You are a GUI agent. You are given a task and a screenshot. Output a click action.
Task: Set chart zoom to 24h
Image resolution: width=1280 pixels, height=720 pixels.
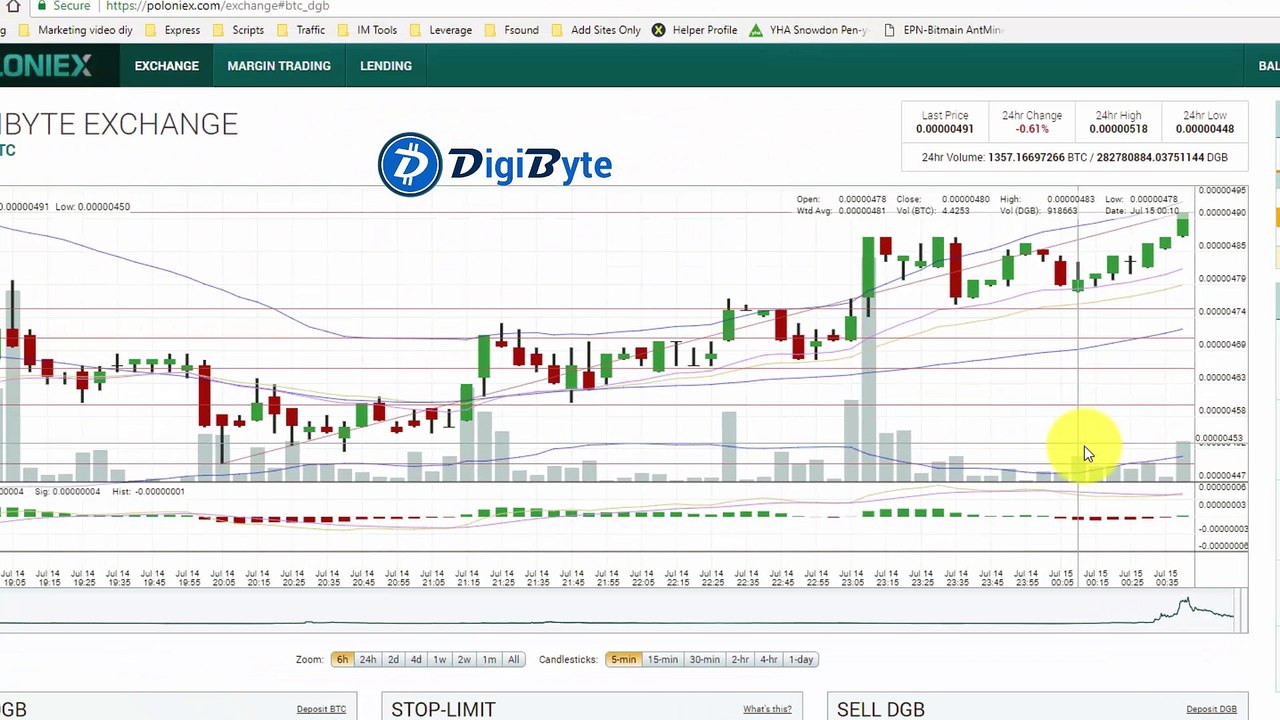[x=368, y=660]
